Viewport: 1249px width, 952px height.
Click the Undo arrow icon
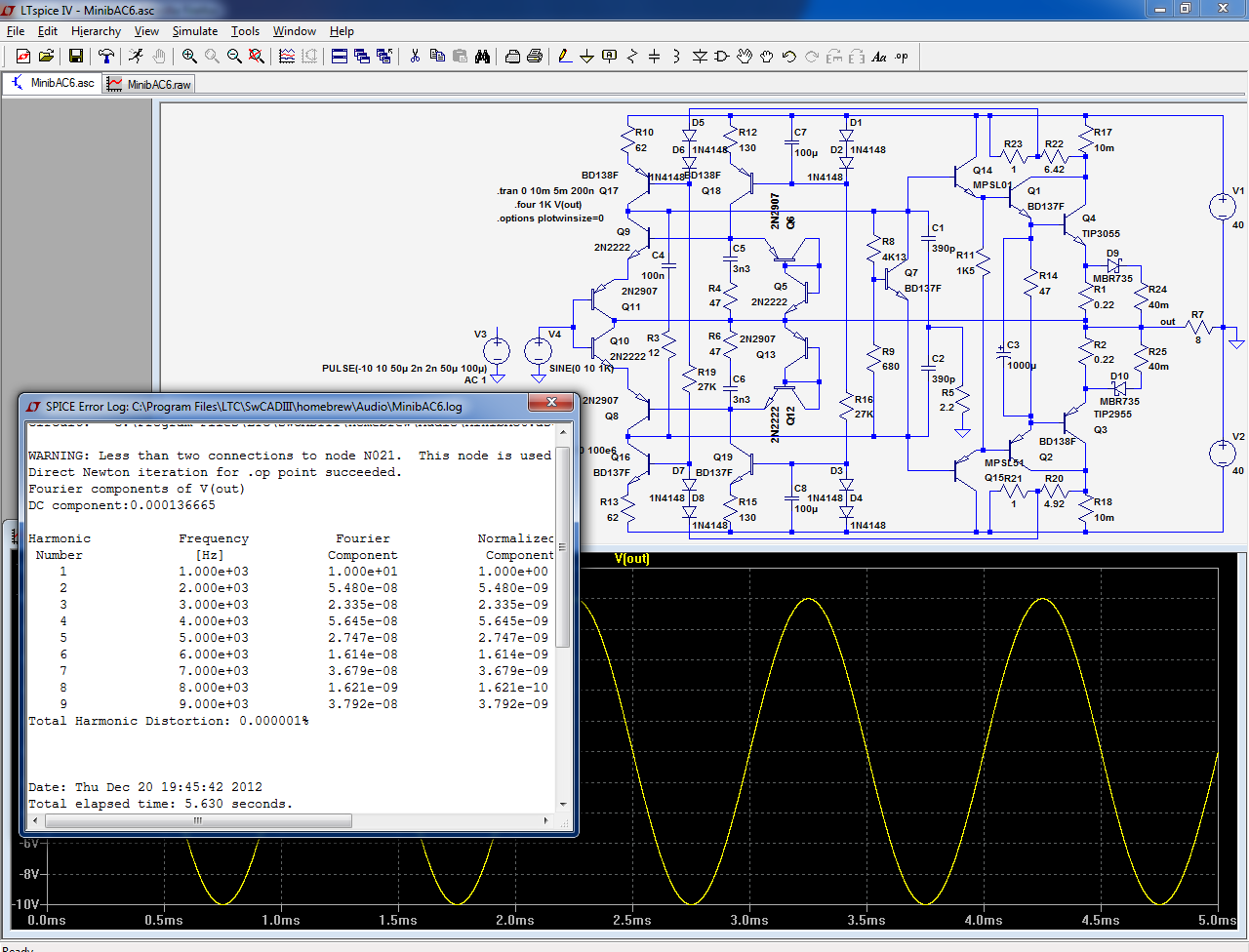click(x=789, y=57)
